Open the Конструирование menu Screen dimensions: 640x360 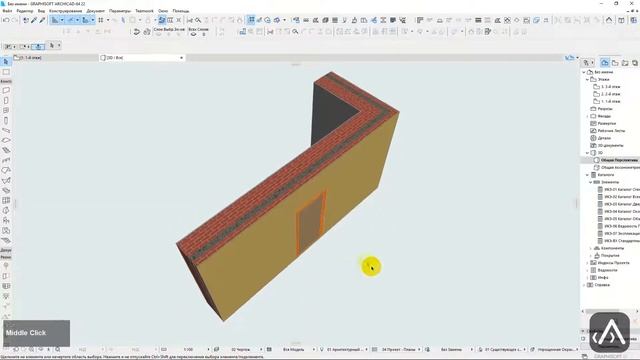click(x=65, y=11)
